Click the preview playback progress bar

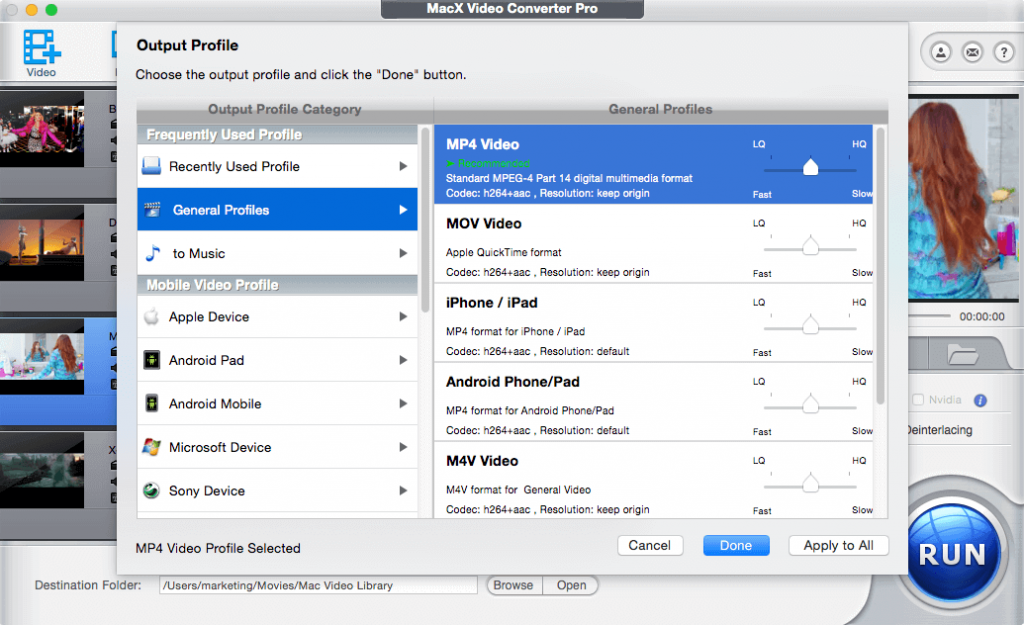(929, 316)
